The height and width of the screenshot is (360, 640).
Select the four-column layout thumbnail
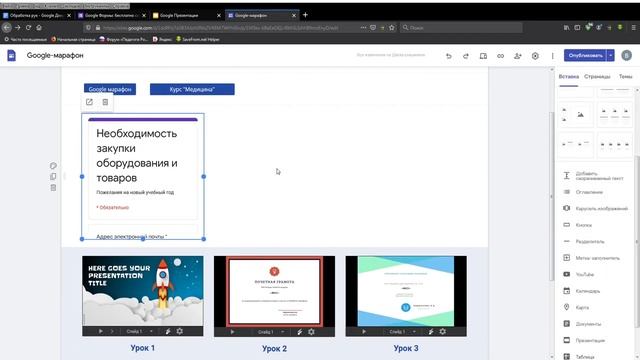point(615,144)
